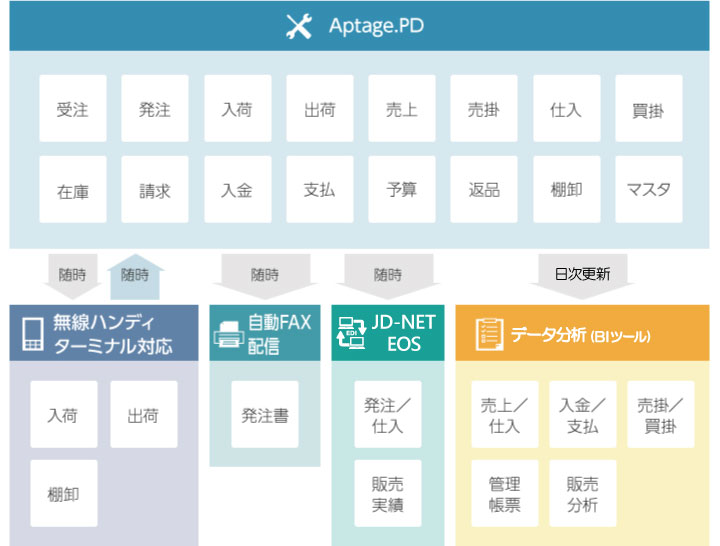Open the 管理帳票 tile in data analysis
This screenshot has width=720, height=546.
(x=505, y=494)
